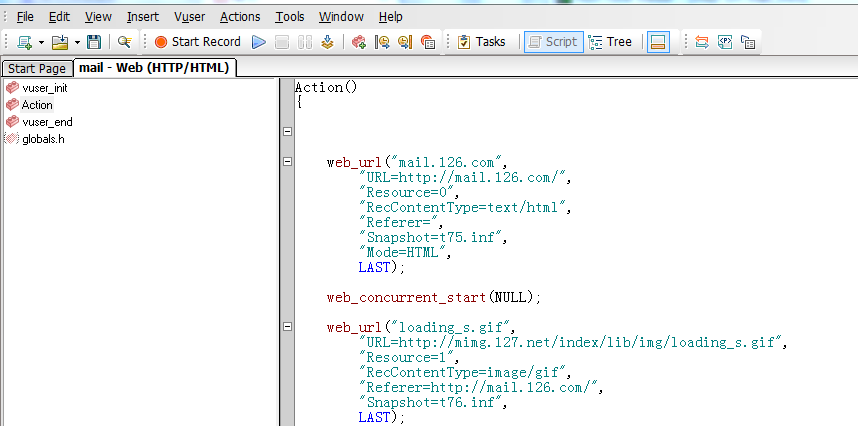Image resolution: width=858 pixels, height=426 pixels.
Task: Switch to the Start Page tab
Action: point(36,68)
